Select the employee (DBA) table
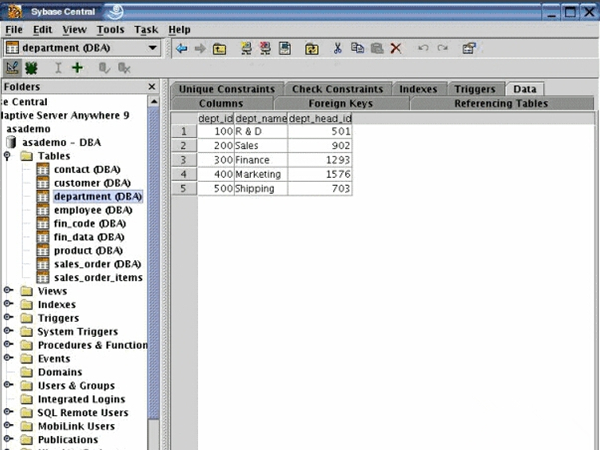The image size is (600, 450). (x=92, y=210)
